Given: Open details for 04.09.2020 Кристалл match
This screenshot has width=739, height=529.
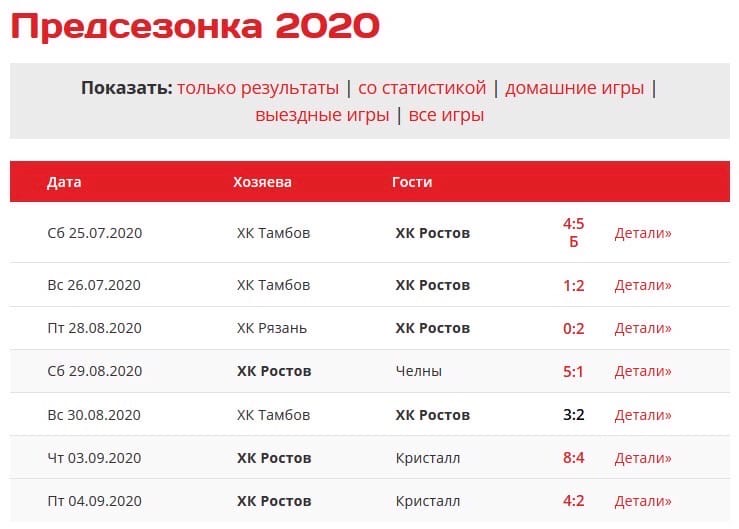Looking at the screenshot, I should [x=643, y=501].
